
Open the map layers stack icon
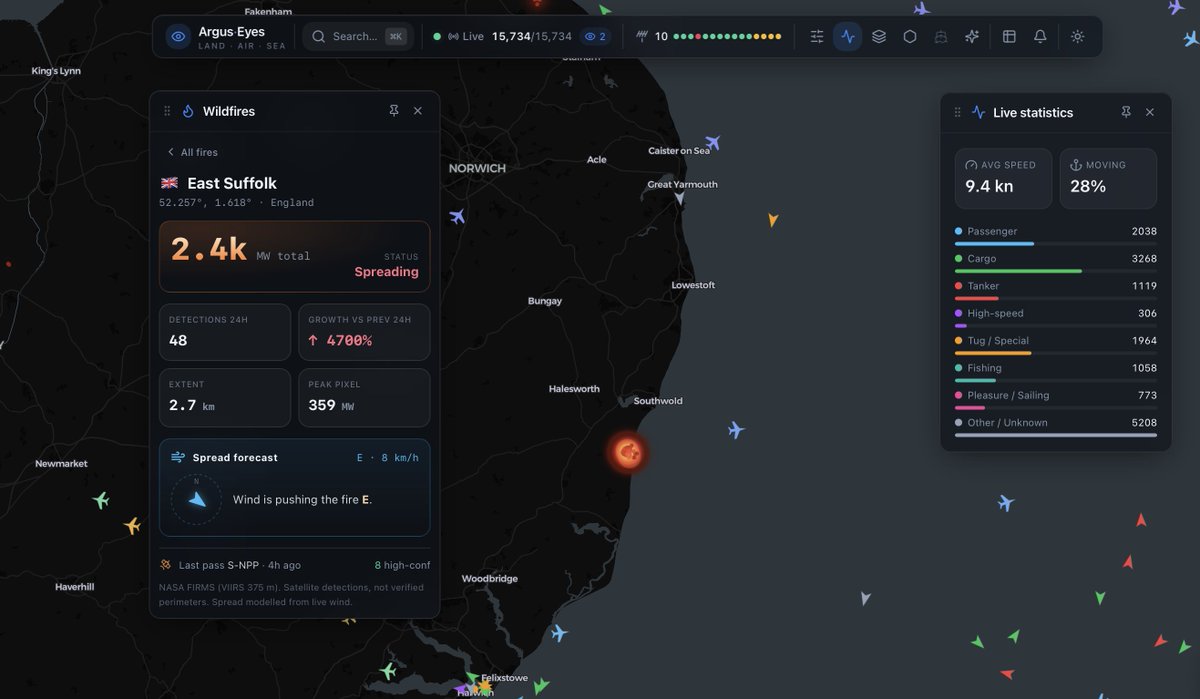(x=879, y=37)
